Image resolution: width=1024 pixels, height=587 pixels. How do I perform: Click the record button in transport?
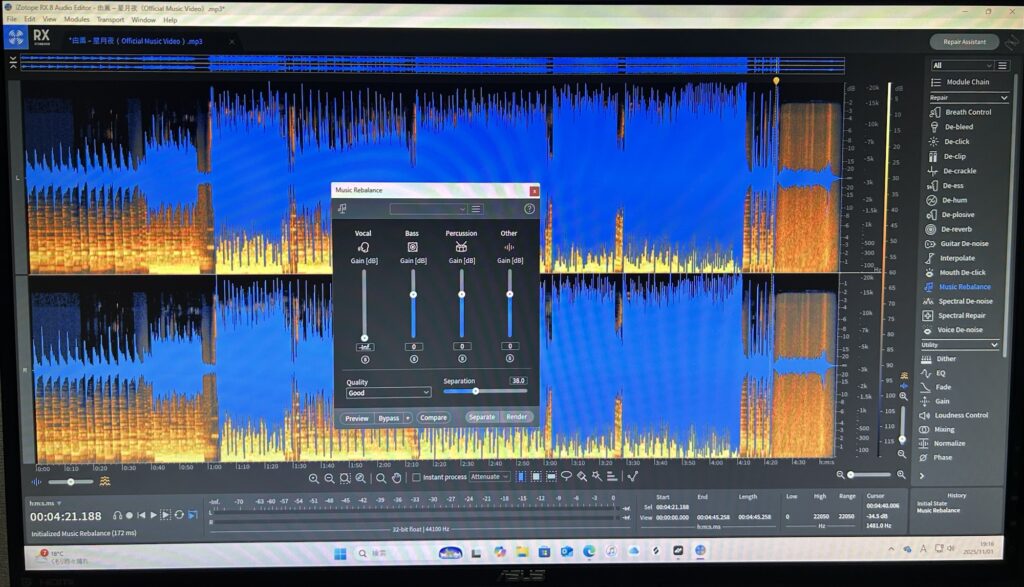[129, 515]
